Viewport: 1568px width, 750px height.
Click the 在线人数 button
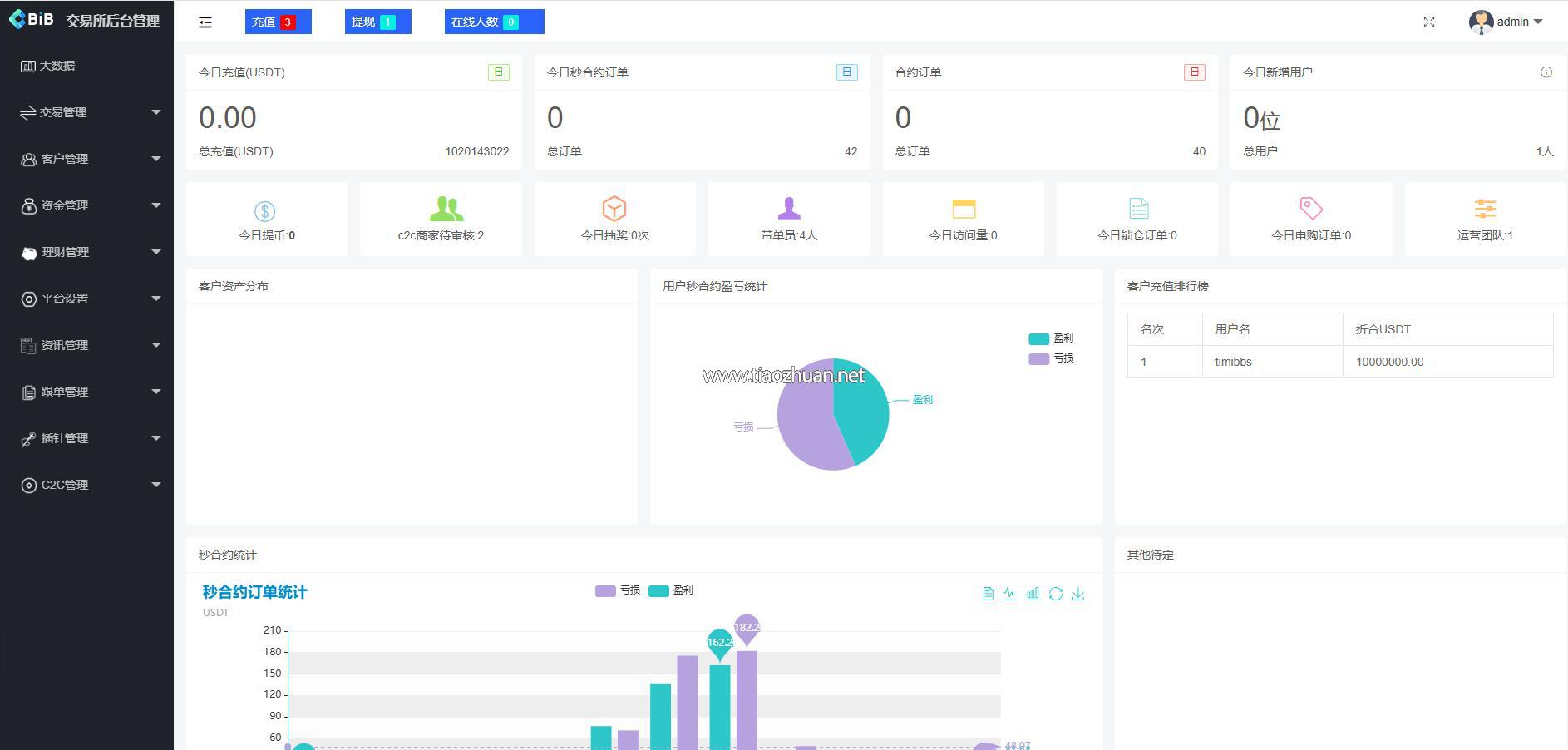coord(495,22)
